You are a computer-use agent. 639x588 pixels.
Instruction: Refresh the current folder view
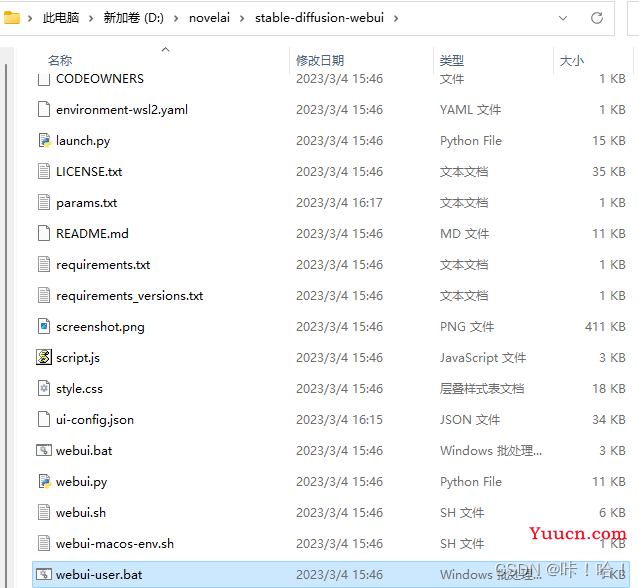(597, 18)
